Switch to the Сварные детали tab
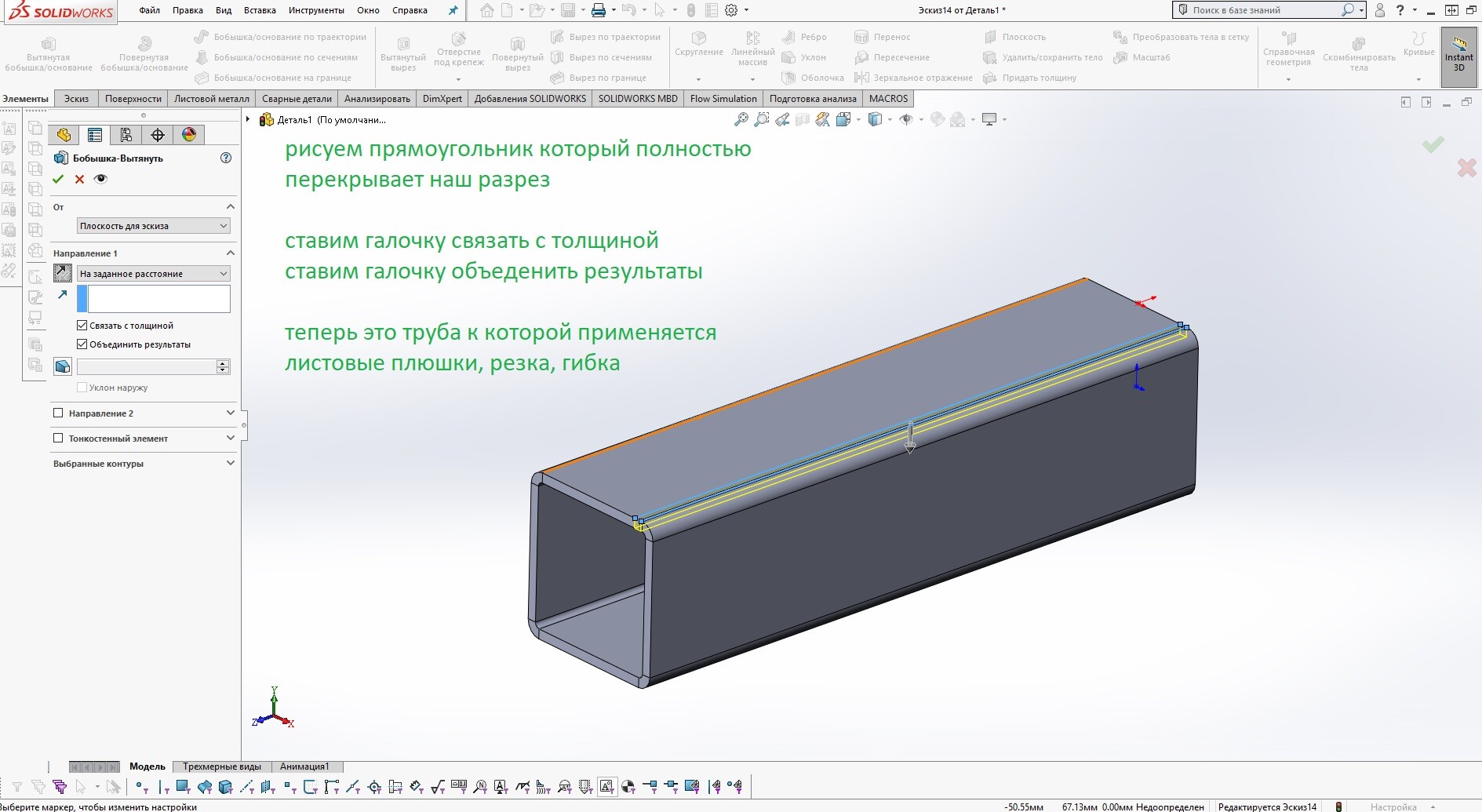 [297, 98]
